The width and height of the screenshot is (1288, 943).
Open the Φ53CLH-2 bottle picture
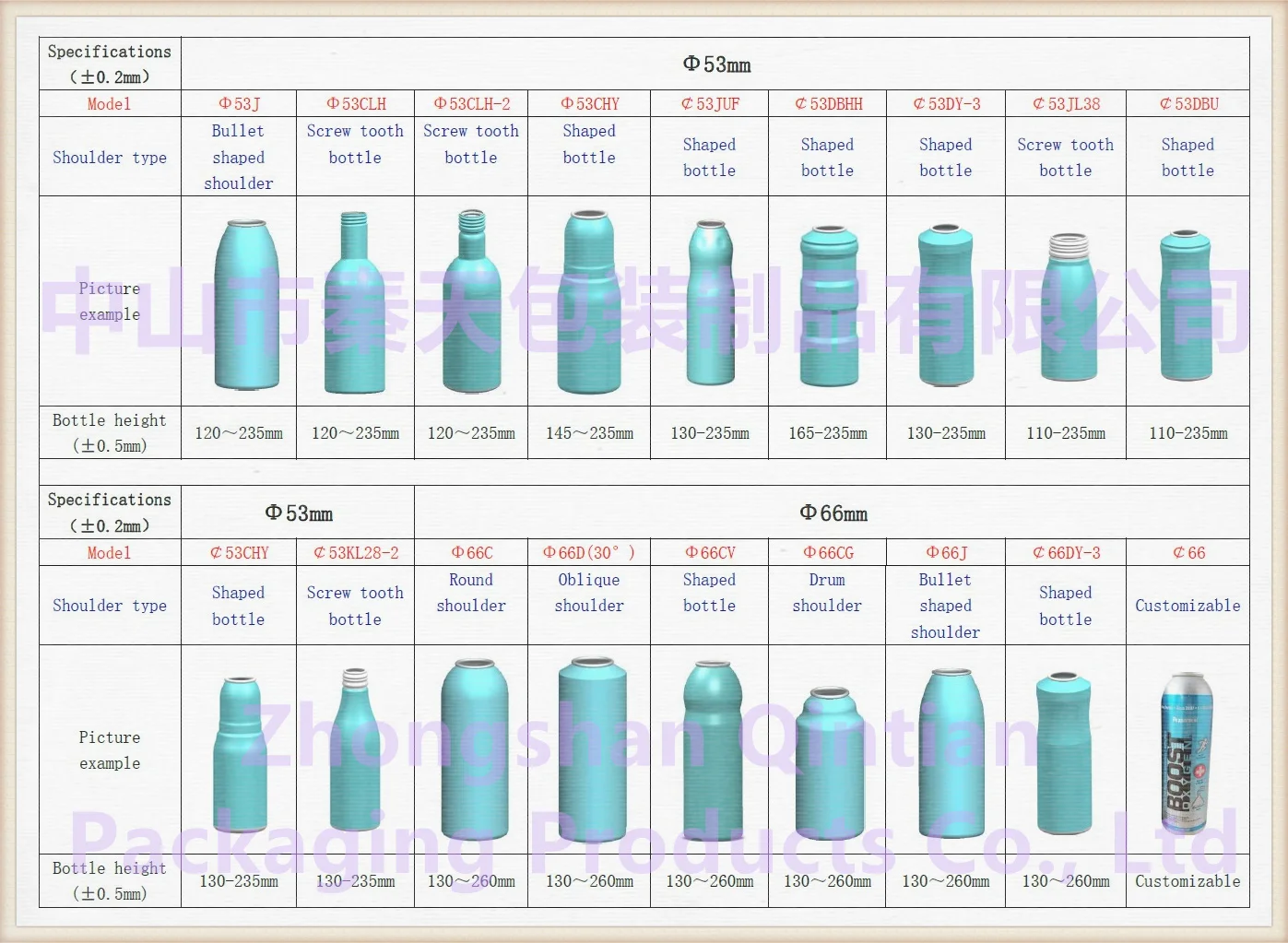[471, 300]
